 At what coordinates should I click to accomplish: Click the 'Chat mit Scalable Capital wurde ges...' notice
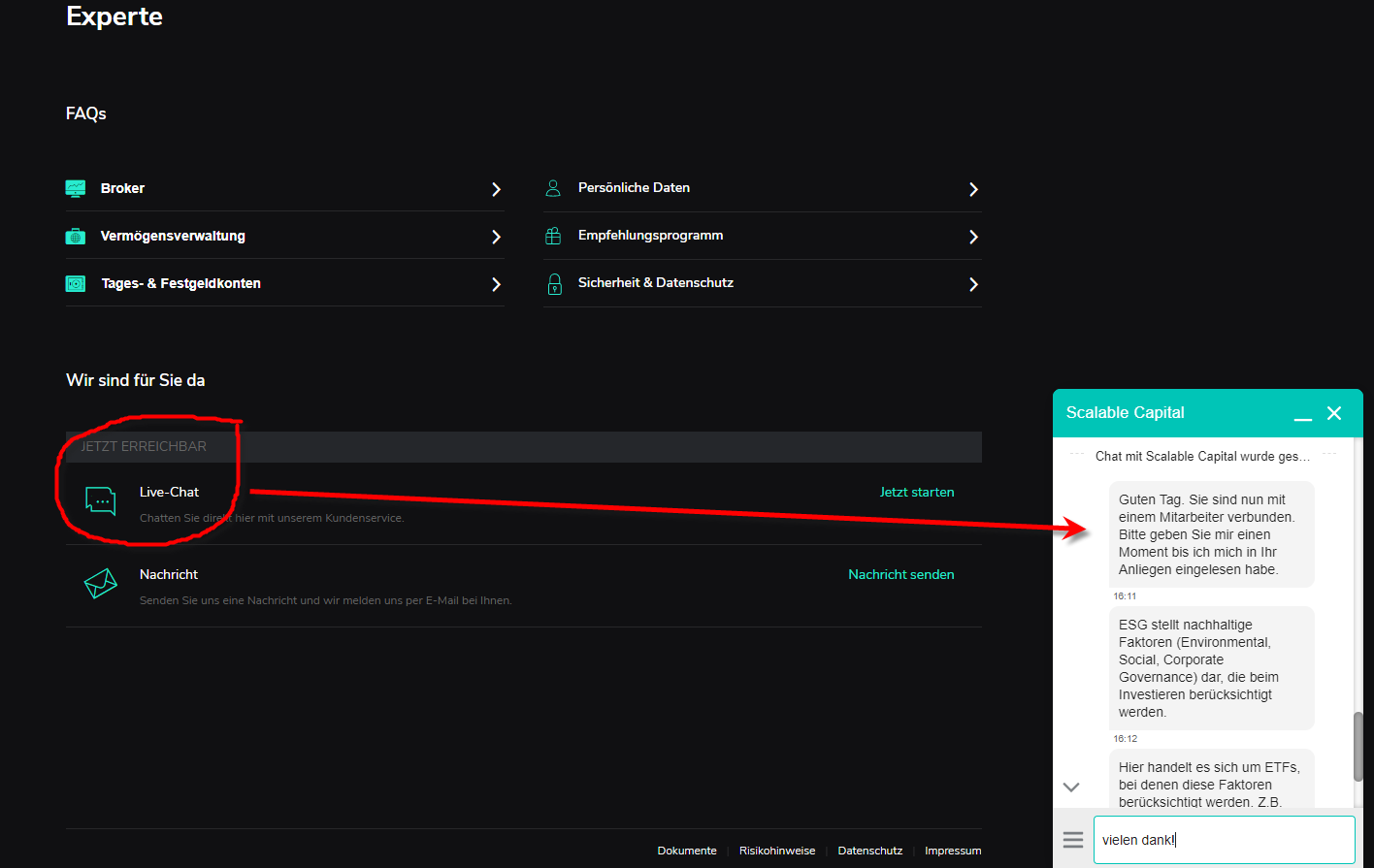coord(1202,456)
